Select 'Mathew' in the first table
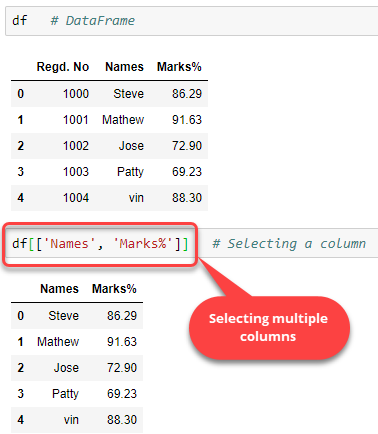 pyautogui.click(x=123, y=120)
